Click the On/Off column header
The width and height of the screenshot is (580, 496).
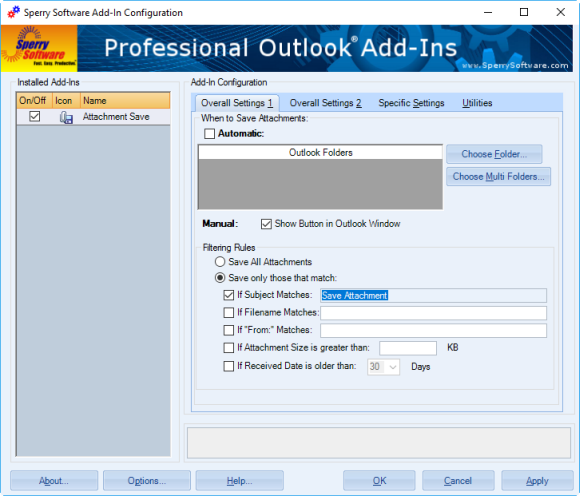34,101
